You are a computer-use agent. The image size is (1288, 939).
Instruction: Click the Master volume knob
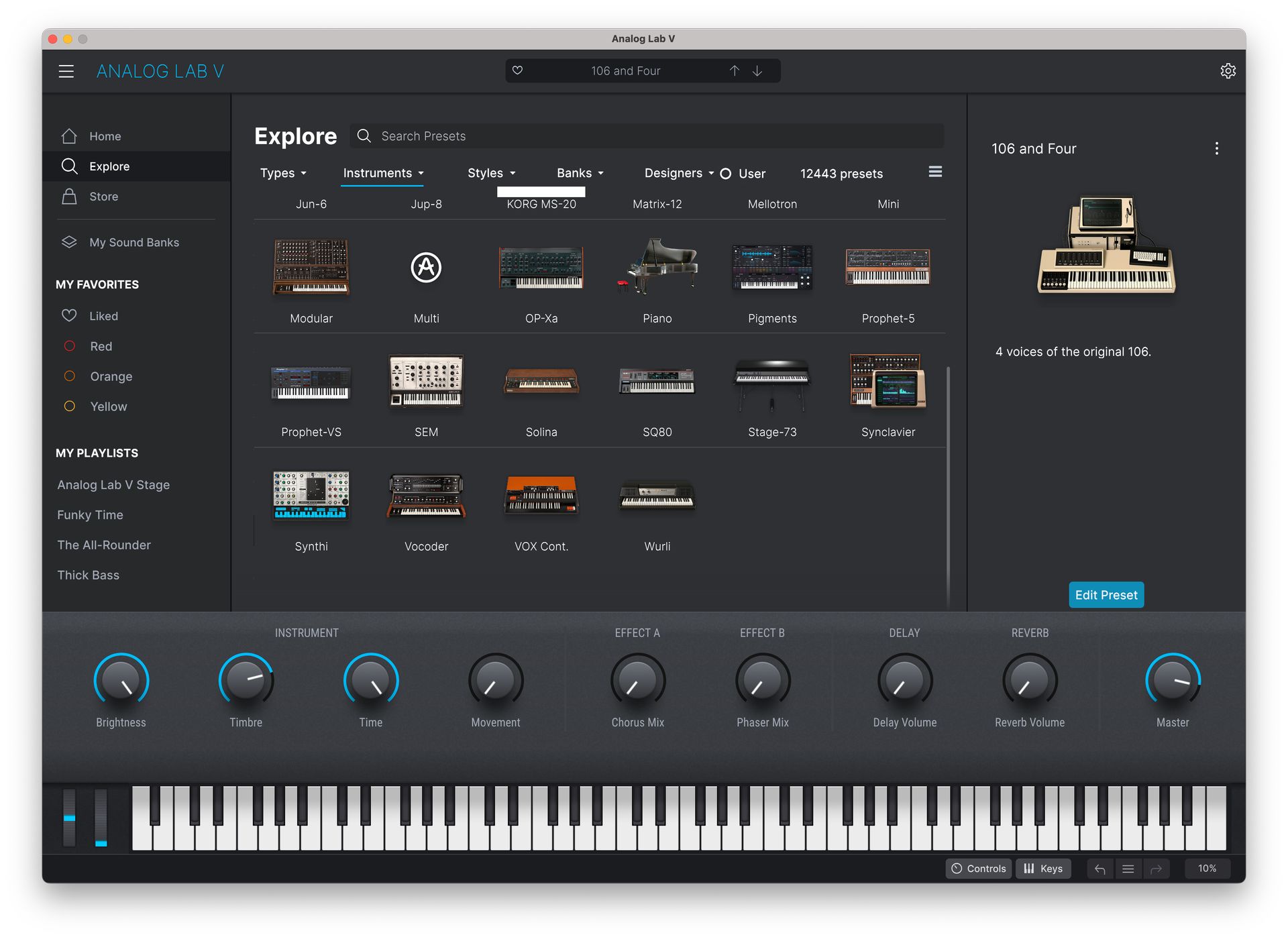(x=1173, y=681)
